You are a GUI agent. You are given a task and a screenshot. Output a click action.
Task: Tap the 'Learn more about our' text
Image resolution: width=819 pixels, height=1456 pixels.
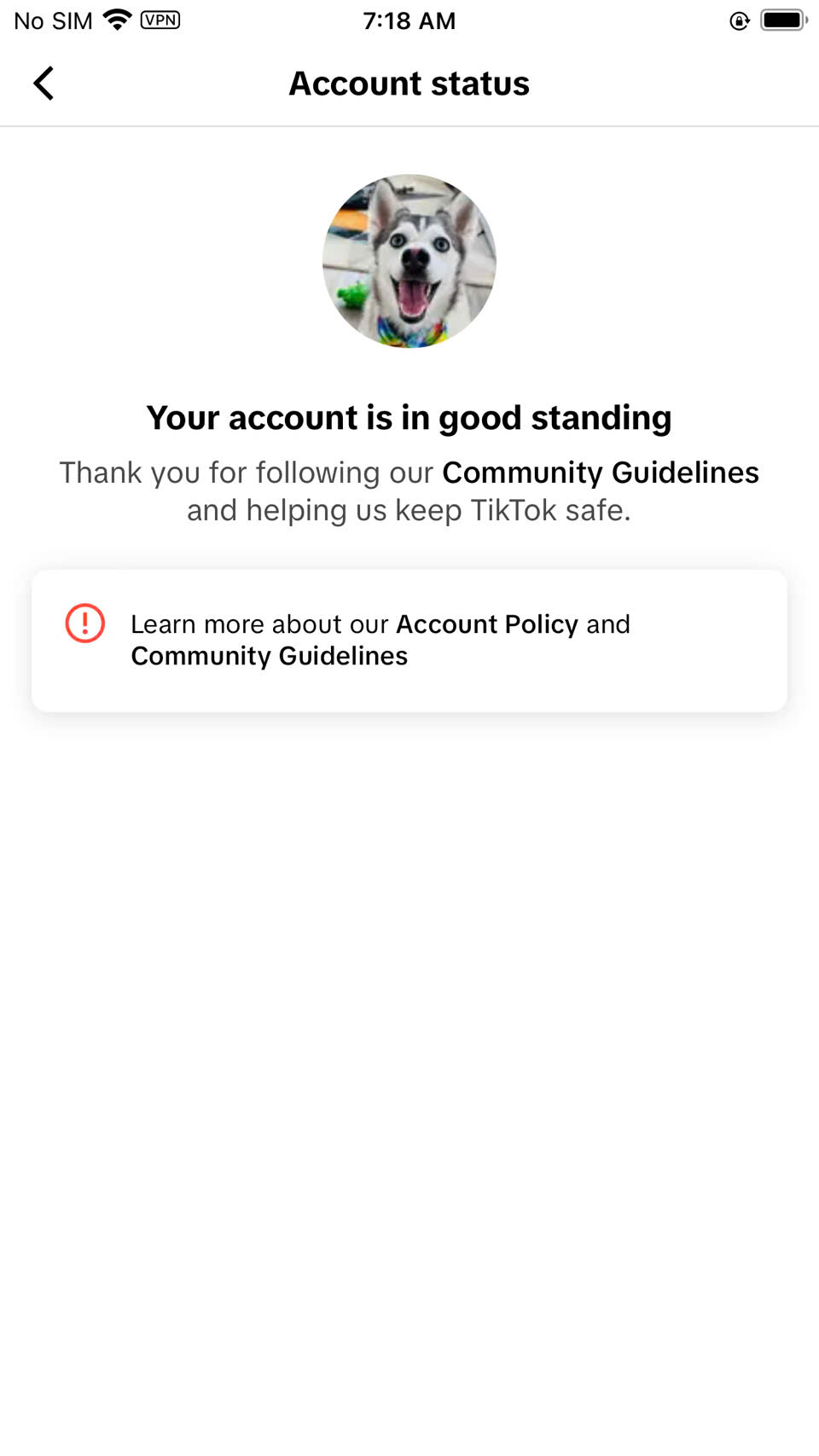click(x=259, y=624)
